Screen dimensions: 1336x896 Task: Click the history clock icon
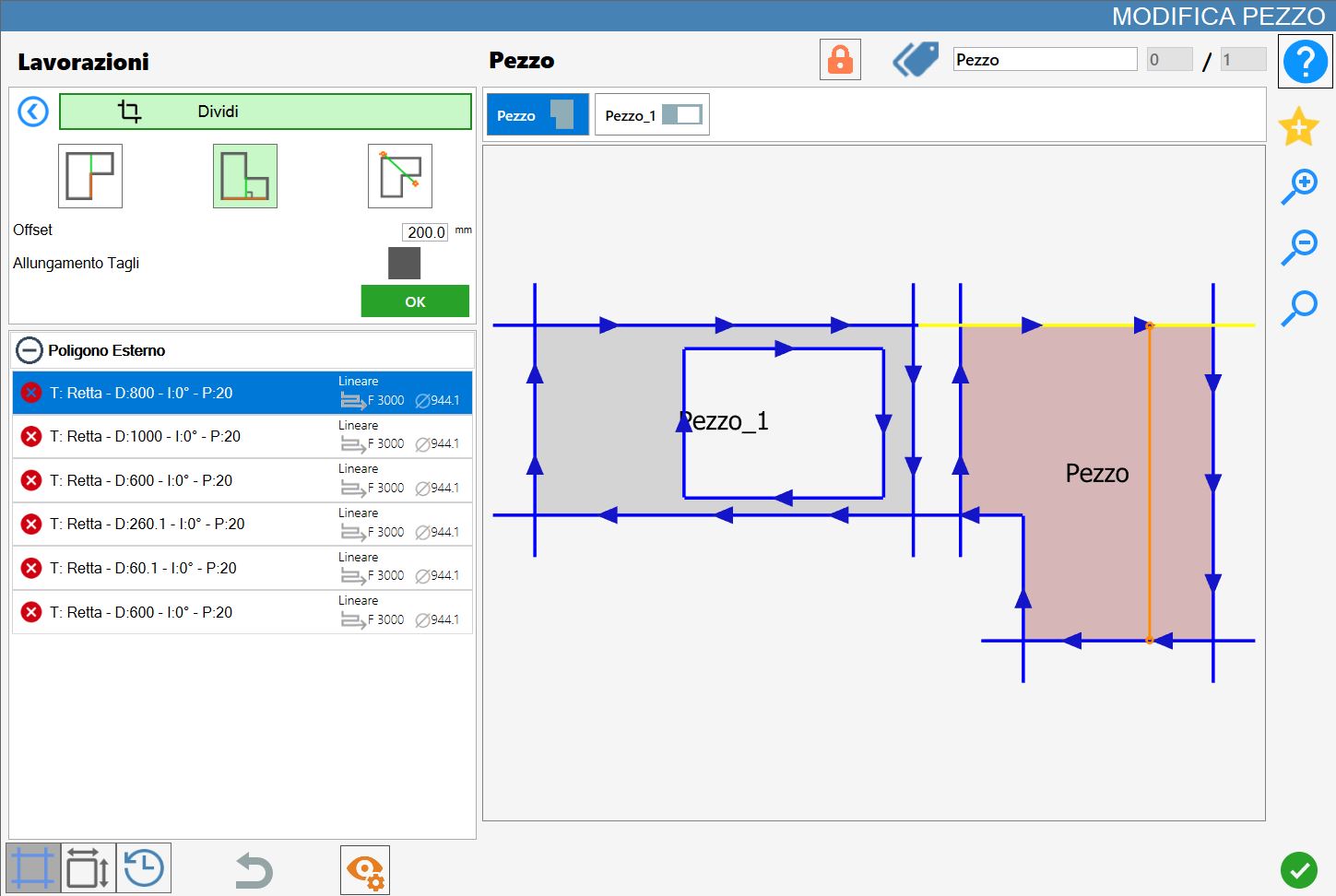pyautogui.click(x=144, y=868)
